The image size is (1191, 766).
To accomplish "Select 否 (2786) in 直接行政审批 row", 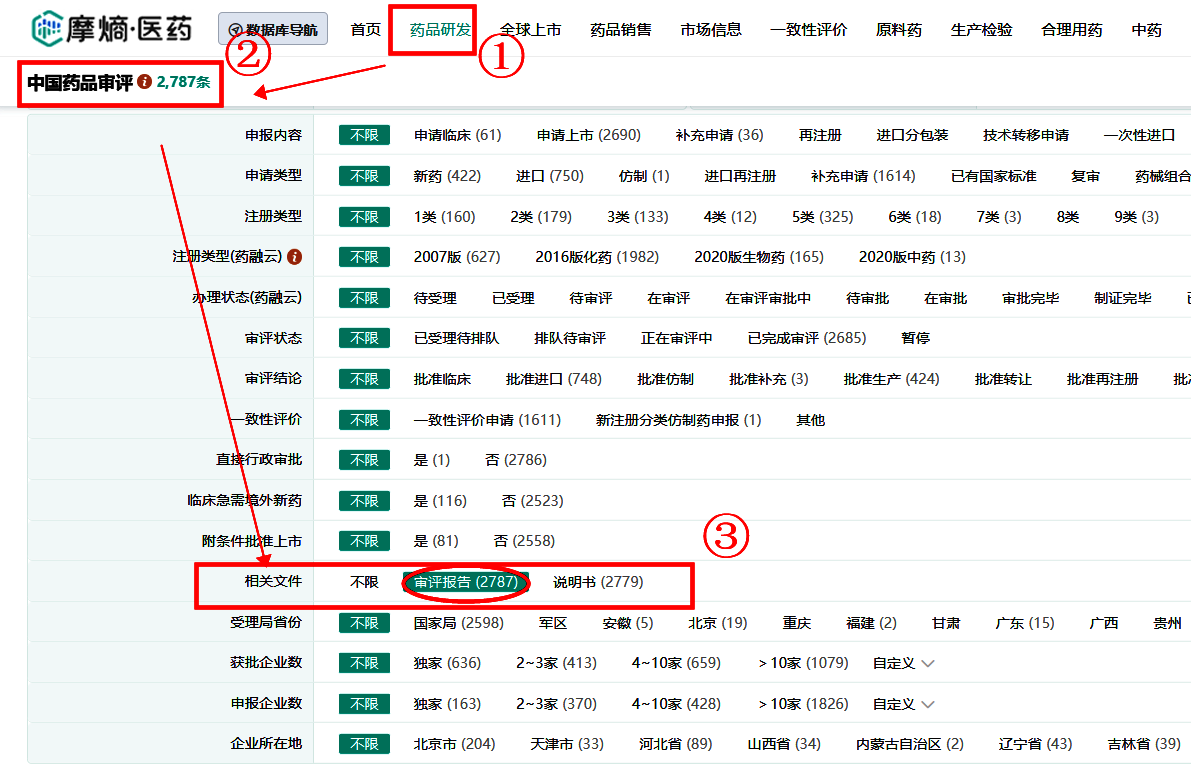I will (x=516, y=460).
